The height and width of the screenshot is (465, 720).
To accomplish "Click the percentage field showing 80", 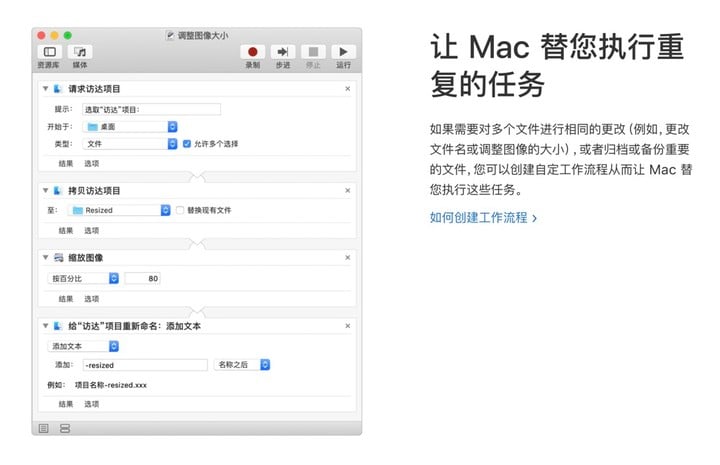I will [142, 279].
